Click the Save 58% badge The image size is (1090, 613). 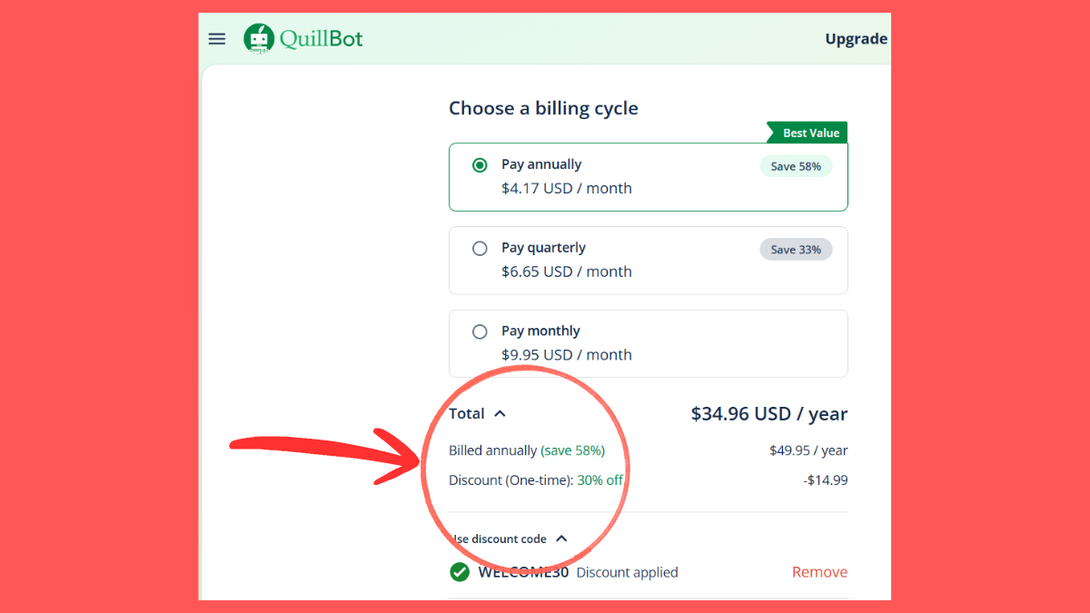click(x=796, y=166)
